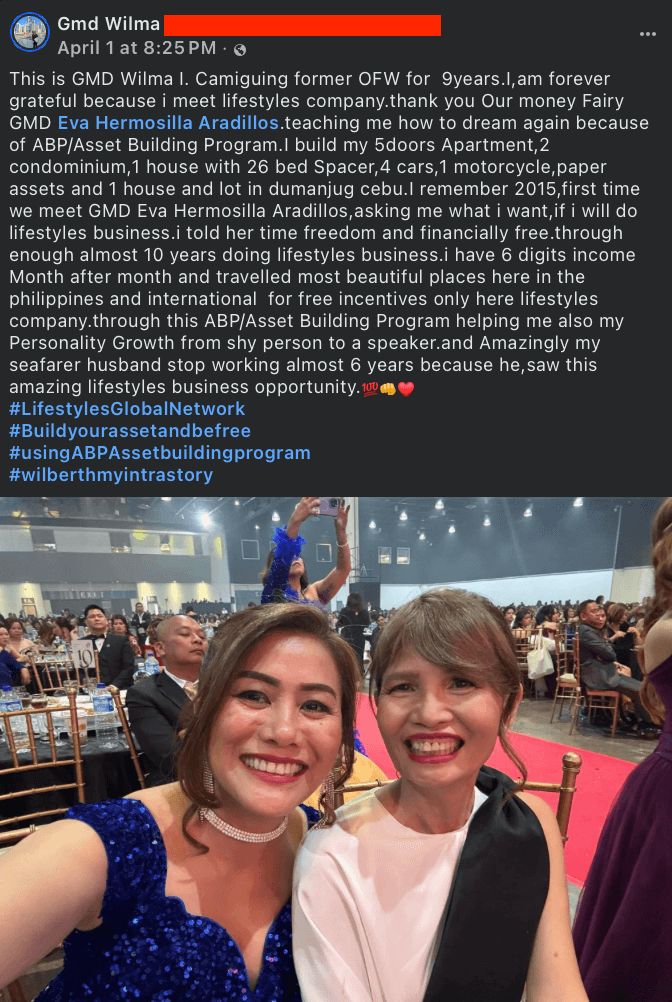Image resolution: width=672 pixels, height=1002 pixels.
Task: Open the #wilberthmyintrastory hashtag
Action: pyautogui.click(x=111, y=475)
